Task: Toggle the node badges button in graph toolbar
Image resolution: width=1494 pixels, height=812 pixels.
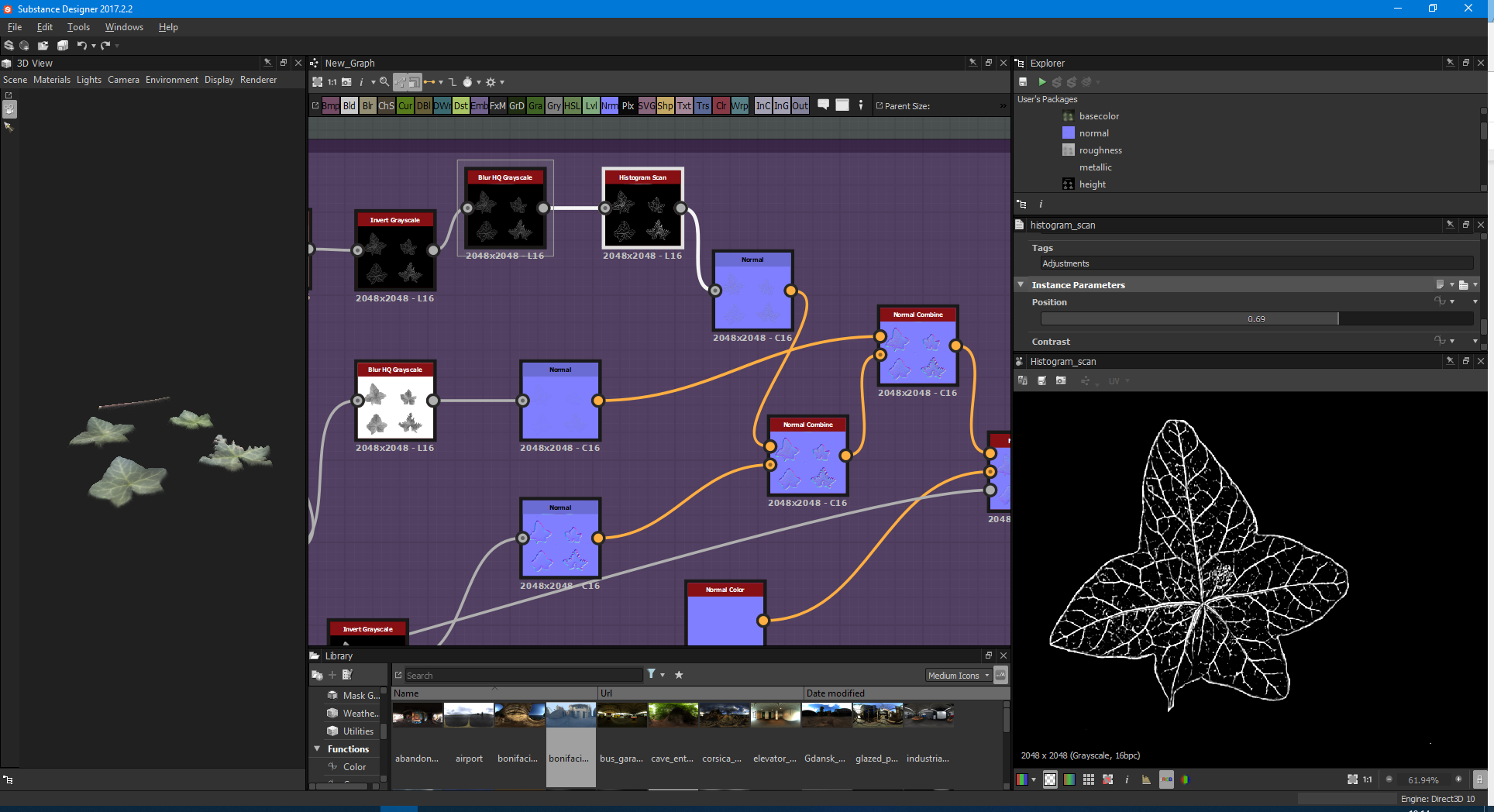Action: click(415, 81)
